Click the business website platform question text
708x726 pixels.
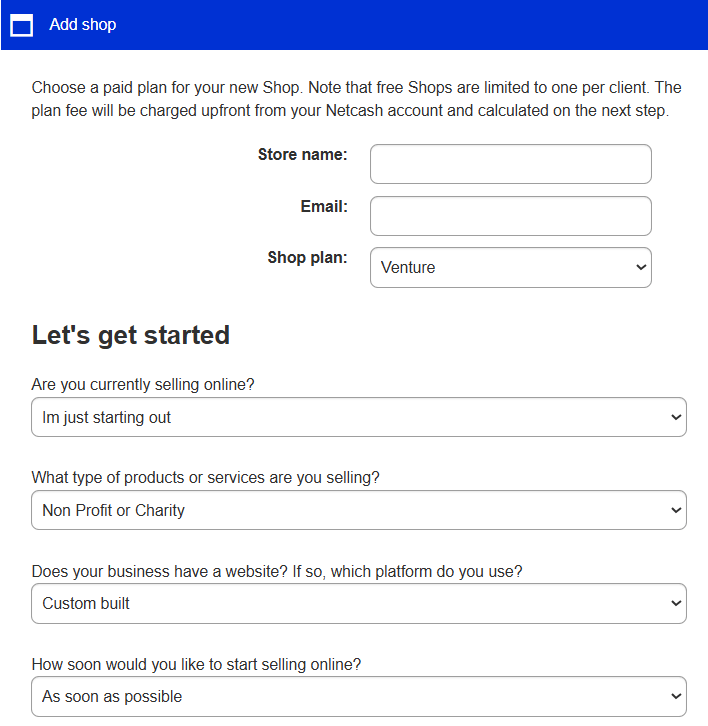[277, 572]
